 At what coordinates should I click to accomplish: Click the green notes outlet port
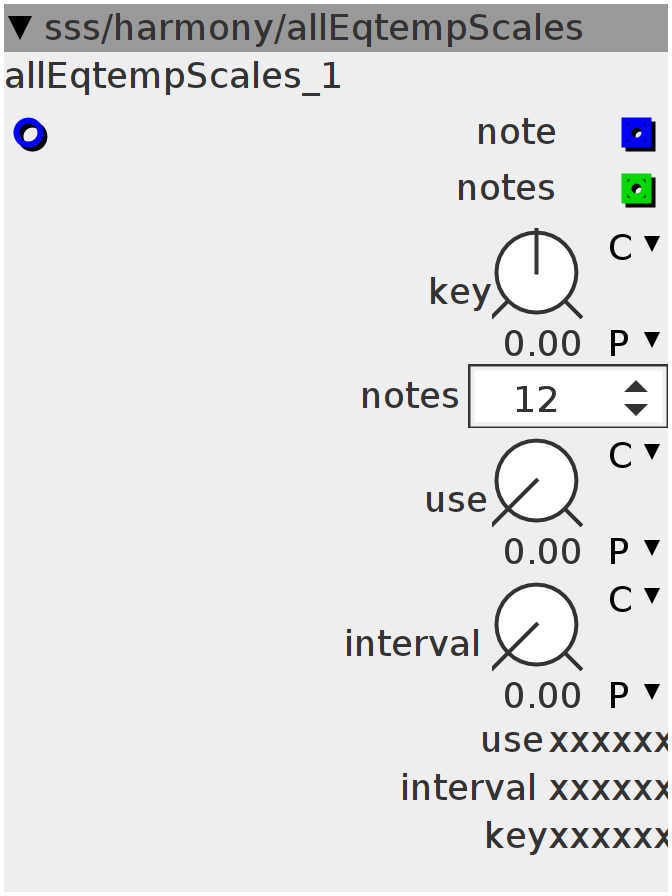tap(637, 189)
